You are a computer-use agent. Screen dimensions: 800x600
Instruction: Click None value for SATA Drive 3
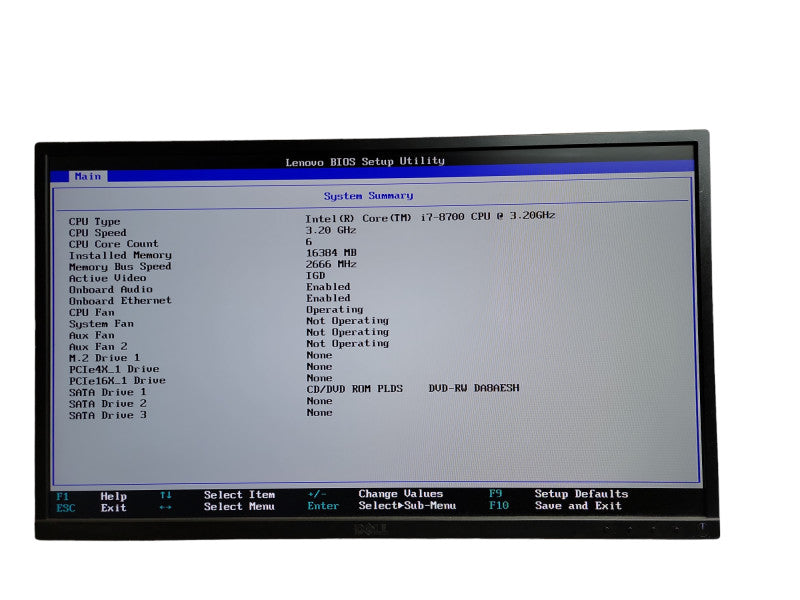click(x=319, y=413)
